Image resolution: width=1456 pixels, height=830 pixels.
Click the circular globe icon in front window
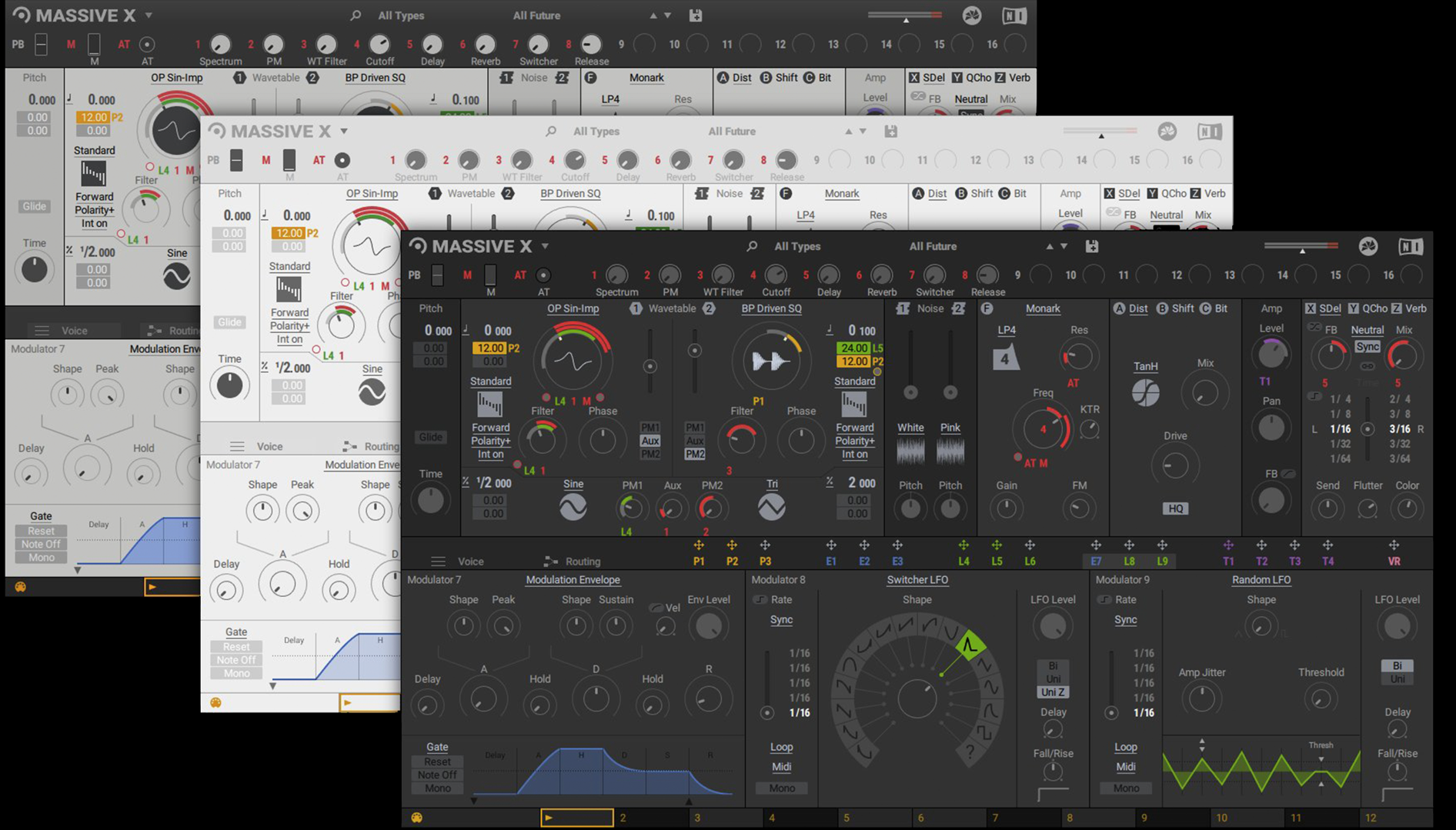pyautogui.click(x=1368, y=246)
